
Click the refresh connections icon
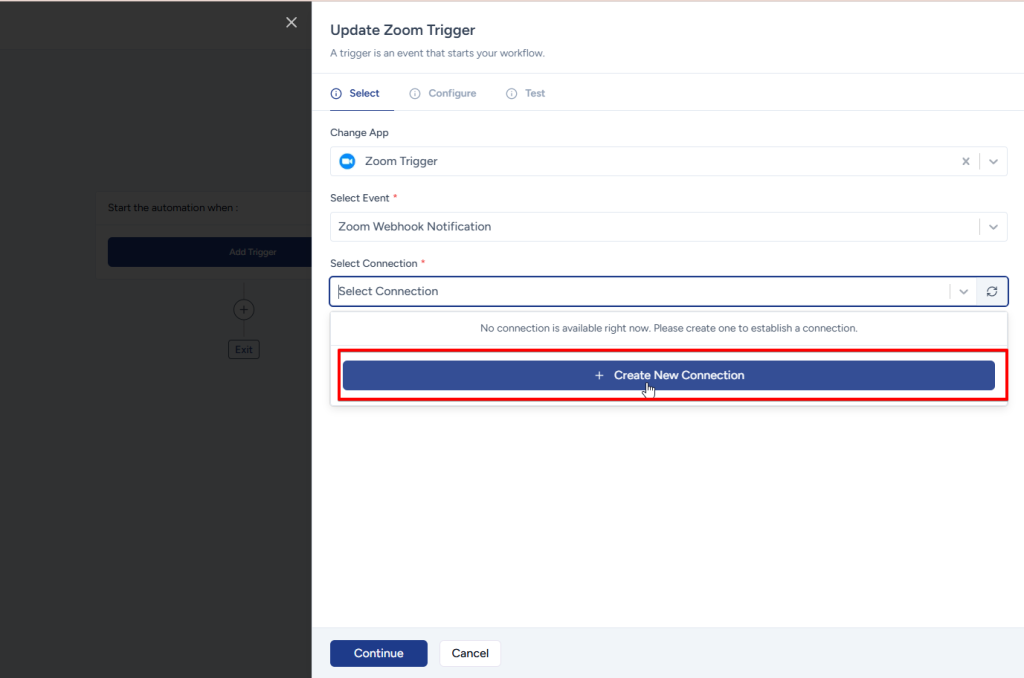point(992,291)
